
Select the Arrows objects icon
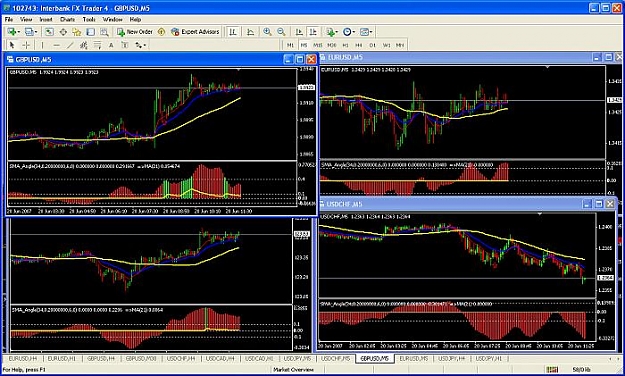pyautogui.click(x=138, y=45)
